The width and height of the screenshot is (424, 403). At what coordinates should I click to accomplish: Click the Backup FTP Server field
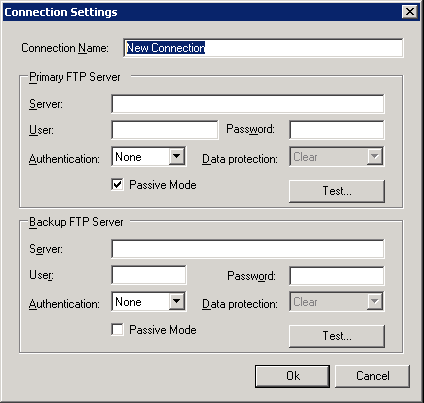click(248, 249)
